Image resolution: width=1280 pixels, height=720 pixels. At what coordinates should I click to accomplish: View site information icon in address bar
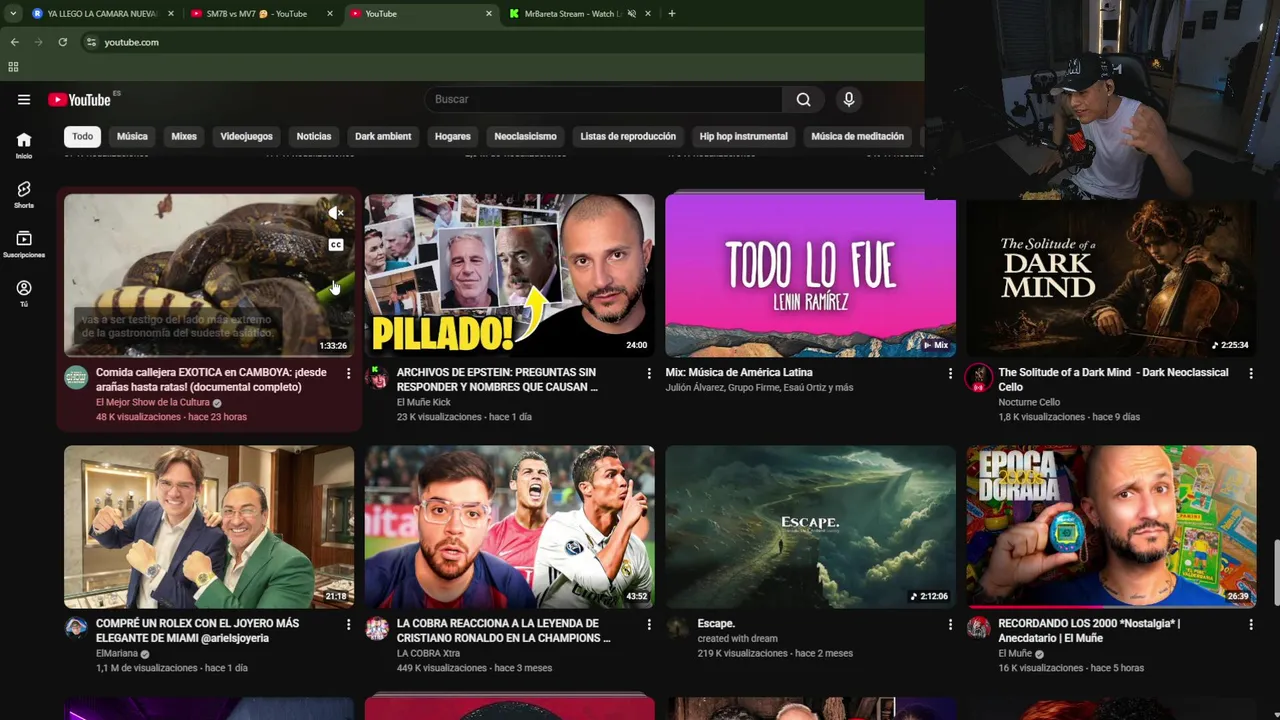91,42
